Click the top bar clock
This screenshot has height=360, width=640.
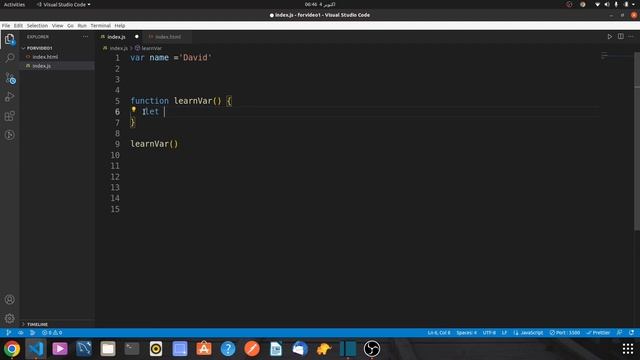point(320,4)
